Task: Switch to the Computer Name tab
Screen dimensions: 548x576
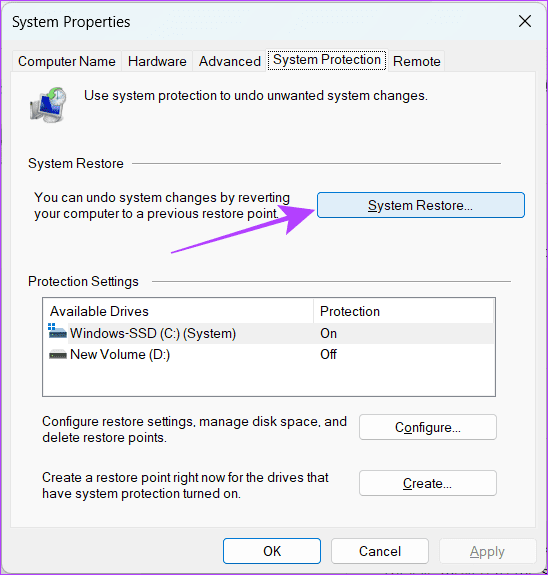Action: (66, 61)
